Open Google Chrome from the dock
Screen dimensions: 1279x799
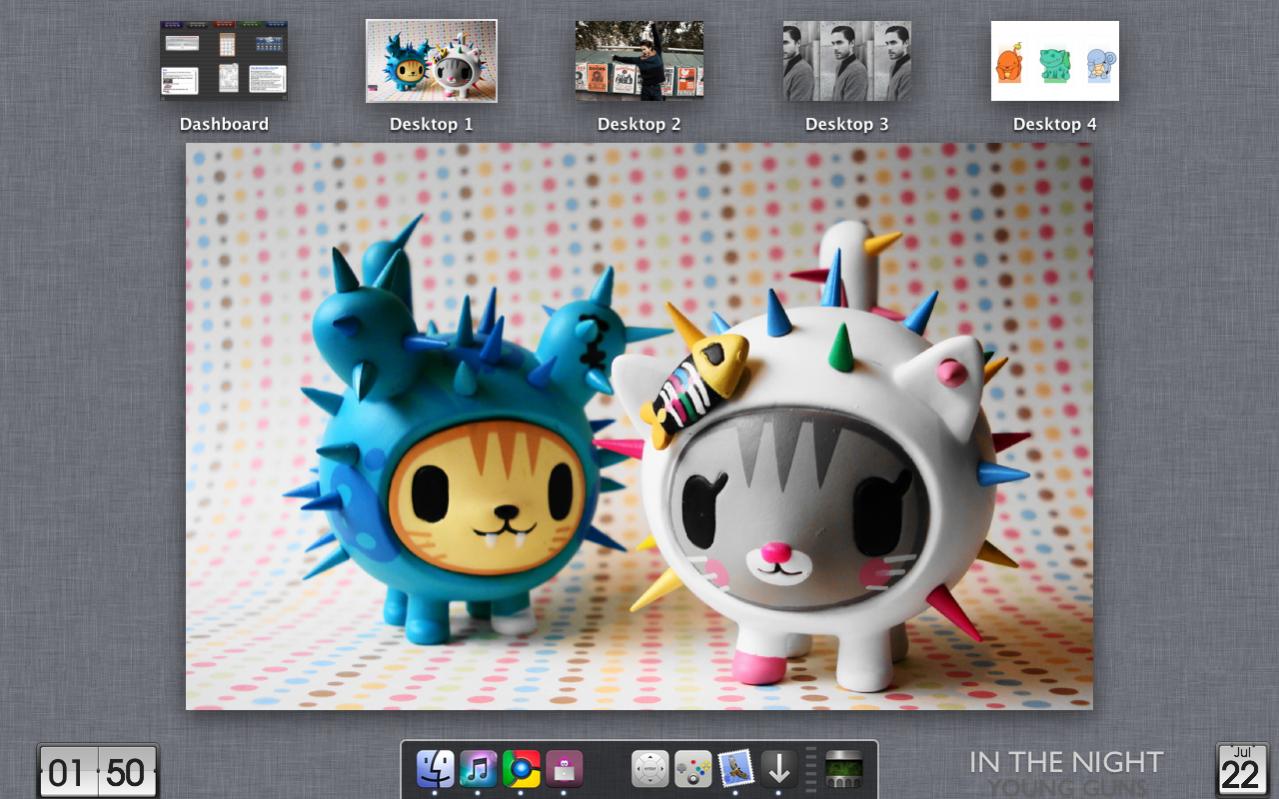(521, 769)
